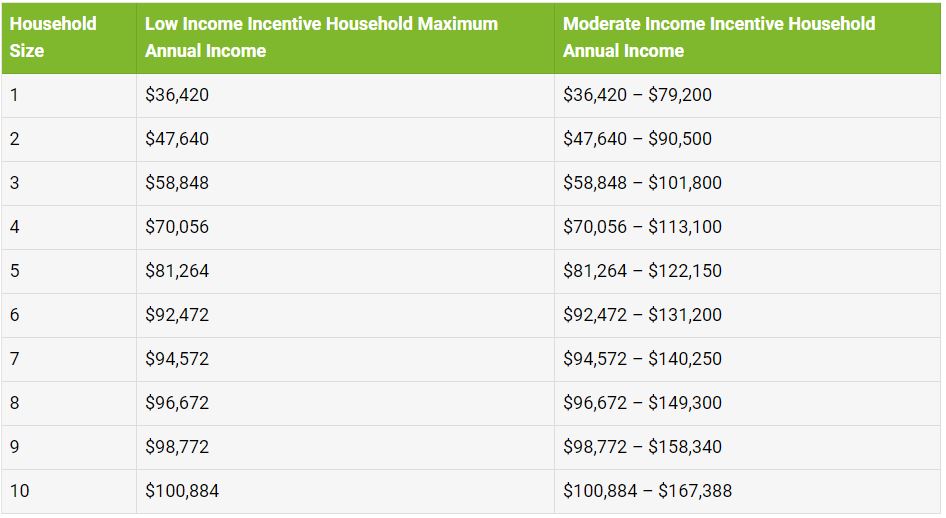Select the $81,264 – $122,150 cell

pos(642,271)
